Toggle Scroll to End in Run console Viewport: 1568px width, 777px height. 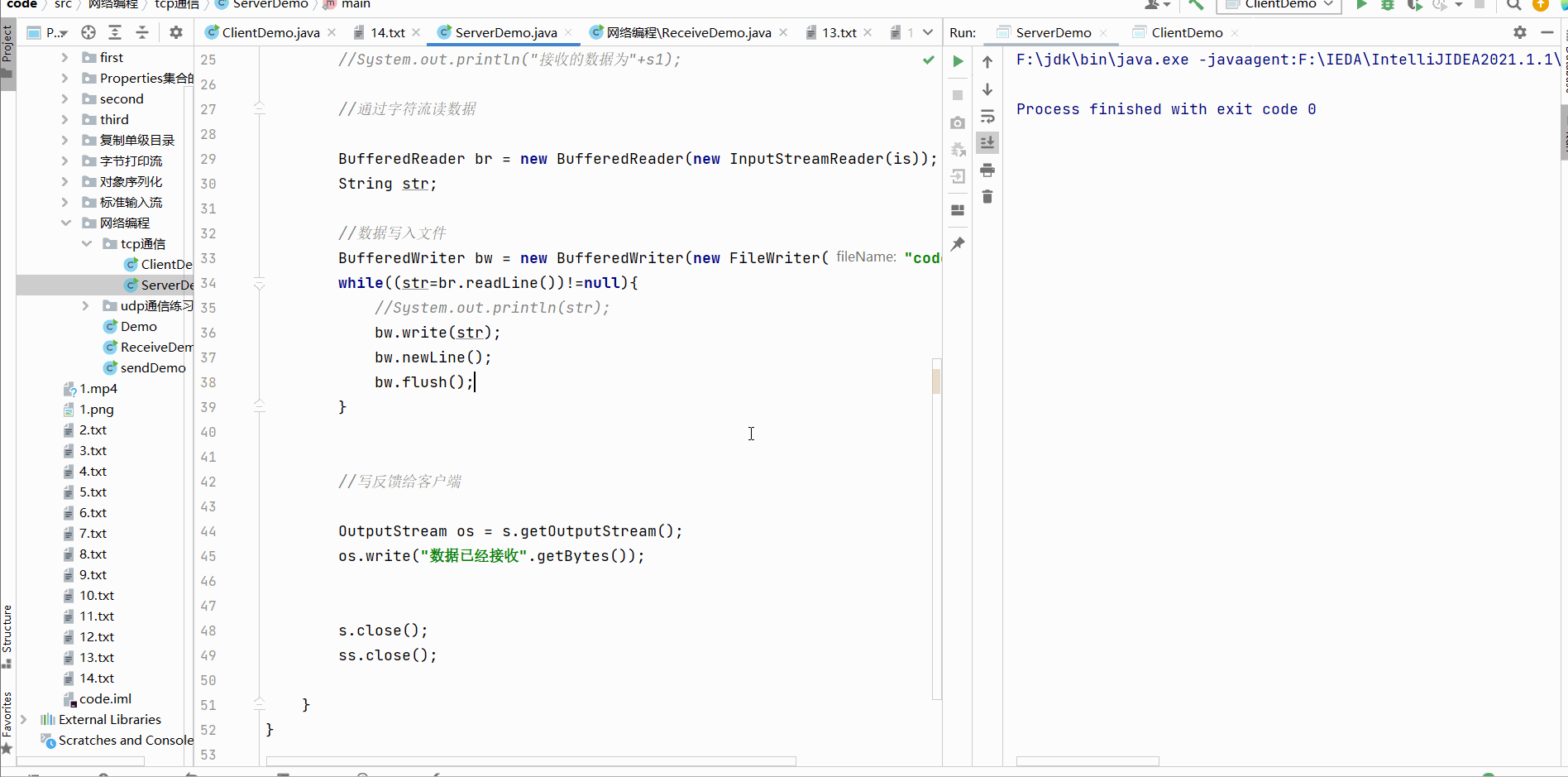pyautogui.click(x=987, y=143)
